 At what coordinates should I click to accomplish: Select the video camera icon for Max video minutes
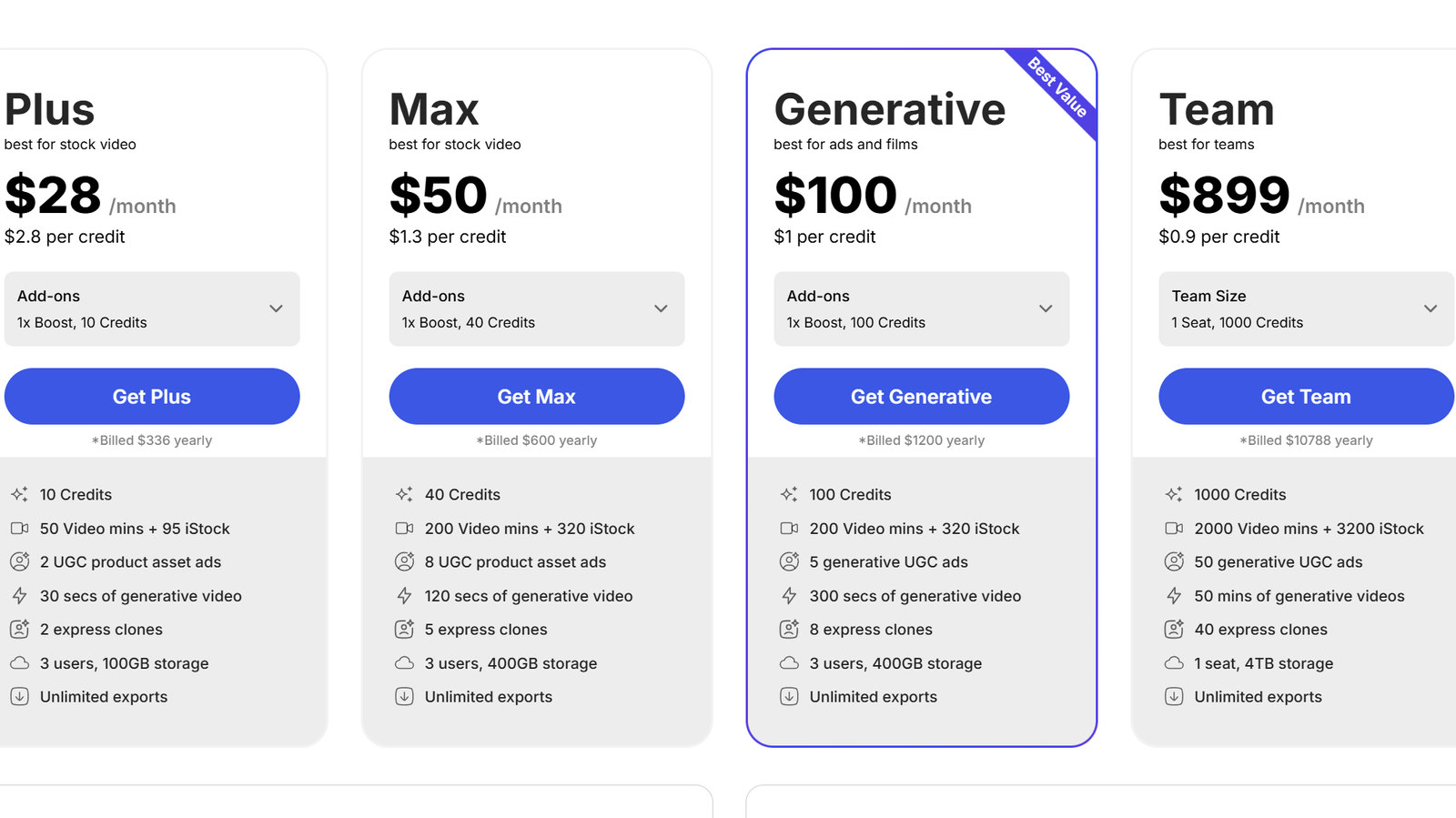pos(404,528)
